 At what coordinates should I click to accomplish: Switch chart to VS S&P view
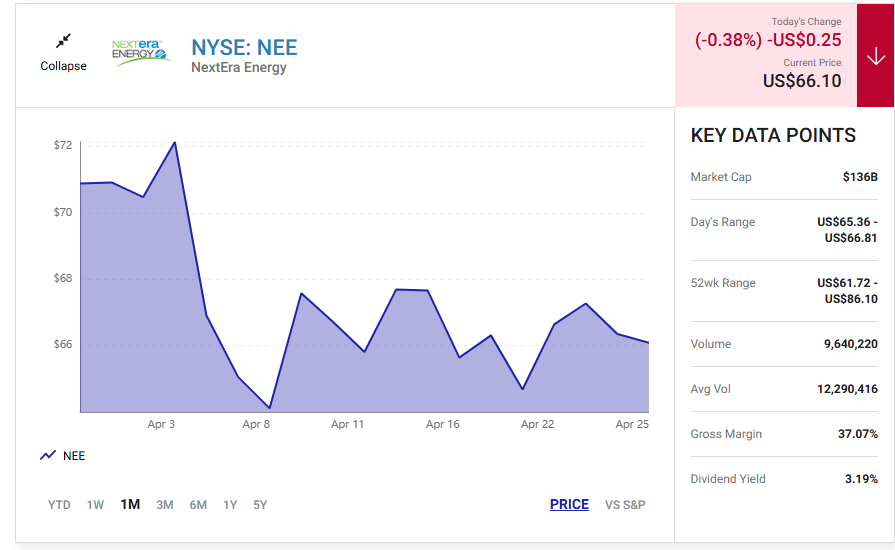(625, 505)
